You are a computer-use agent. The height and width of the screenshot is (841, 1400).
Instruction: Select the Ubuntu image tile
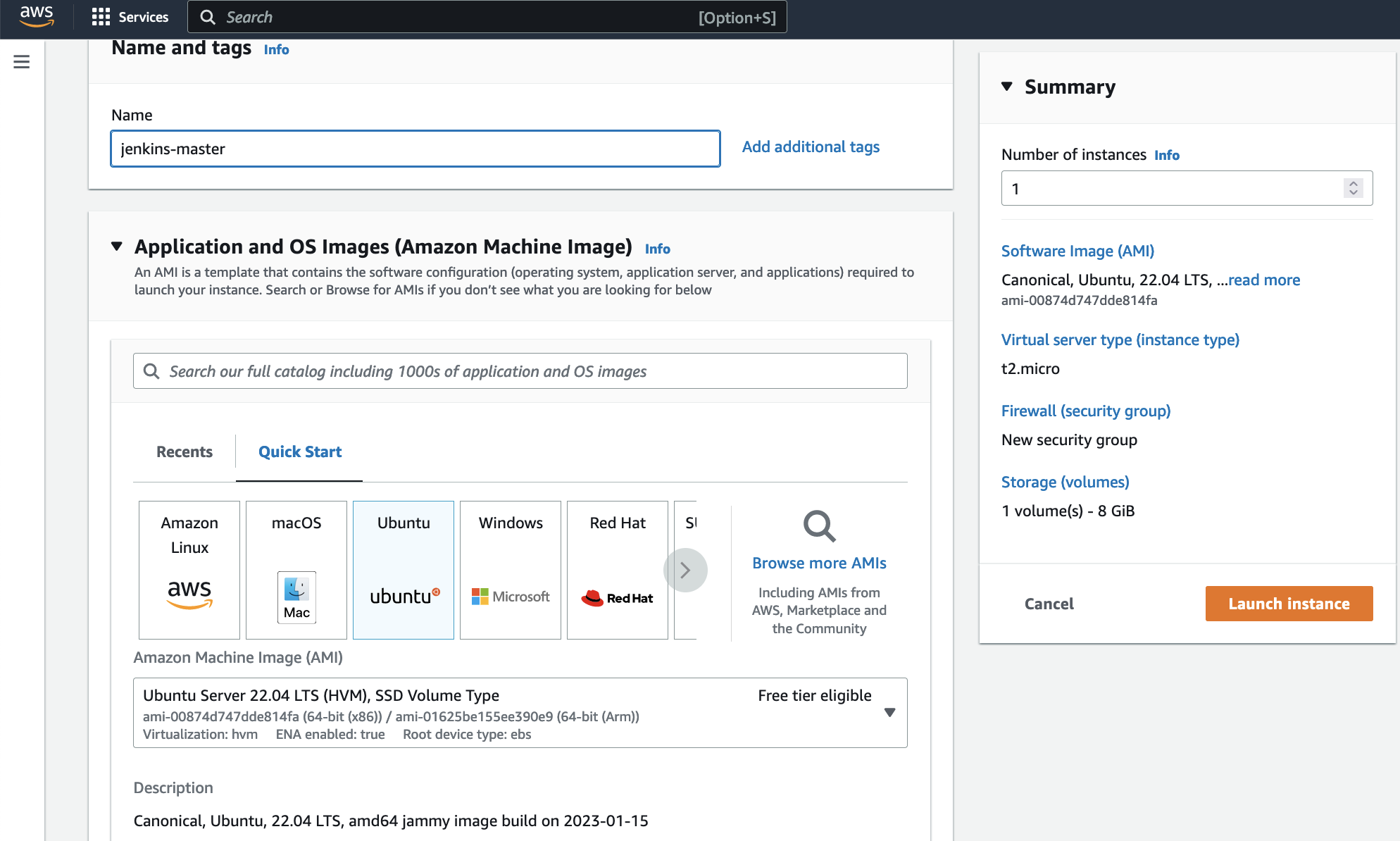click(403, 570)
